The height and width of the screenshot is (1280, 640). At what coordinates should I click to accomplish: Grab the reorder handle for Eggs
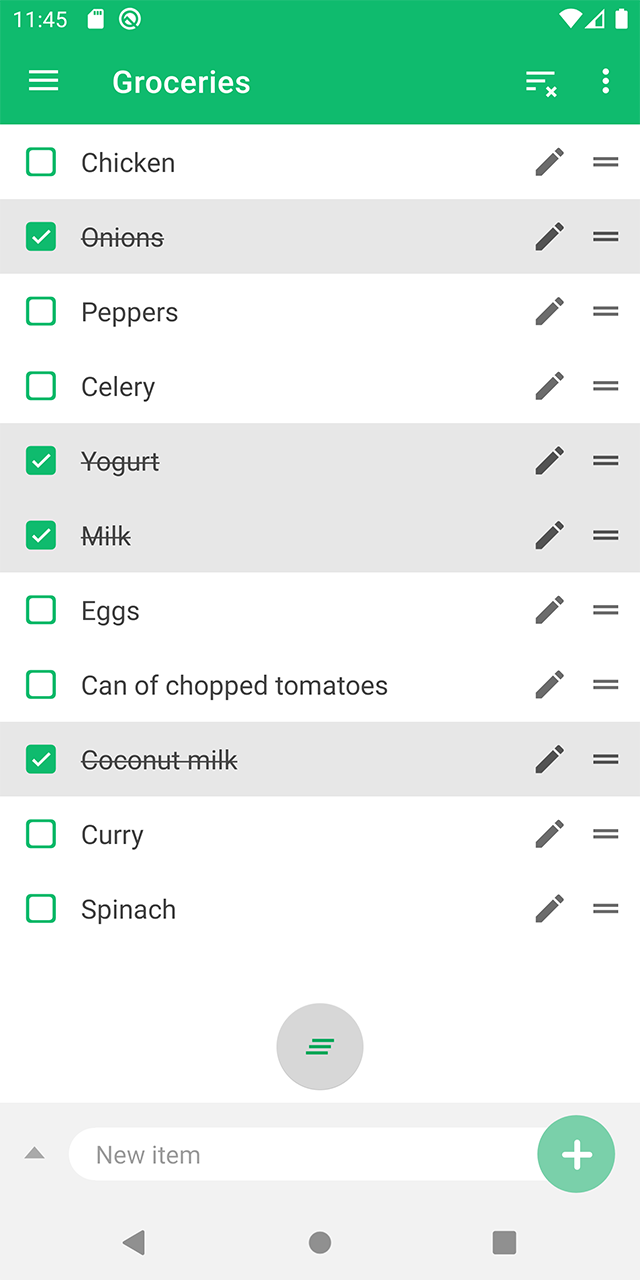pyautogui.click(x=605, y=610)
